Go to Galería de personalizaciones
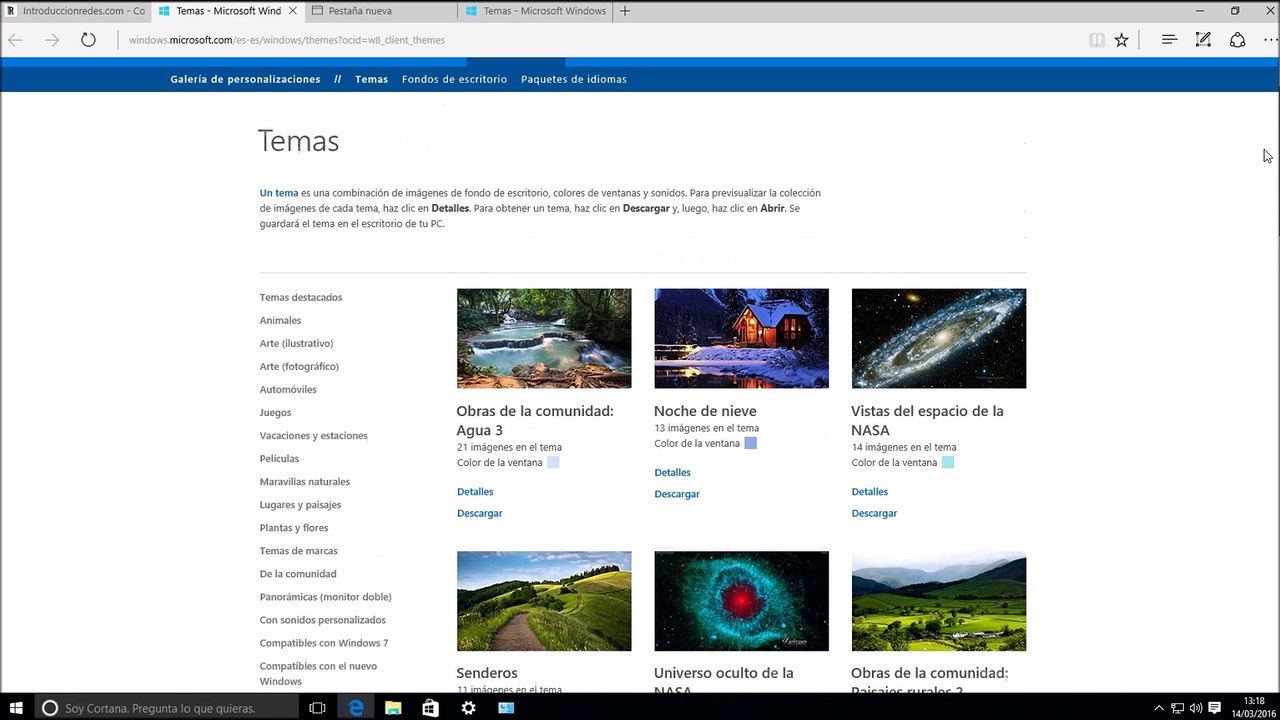Viewport: 1280px width, 720px height. 245,79
